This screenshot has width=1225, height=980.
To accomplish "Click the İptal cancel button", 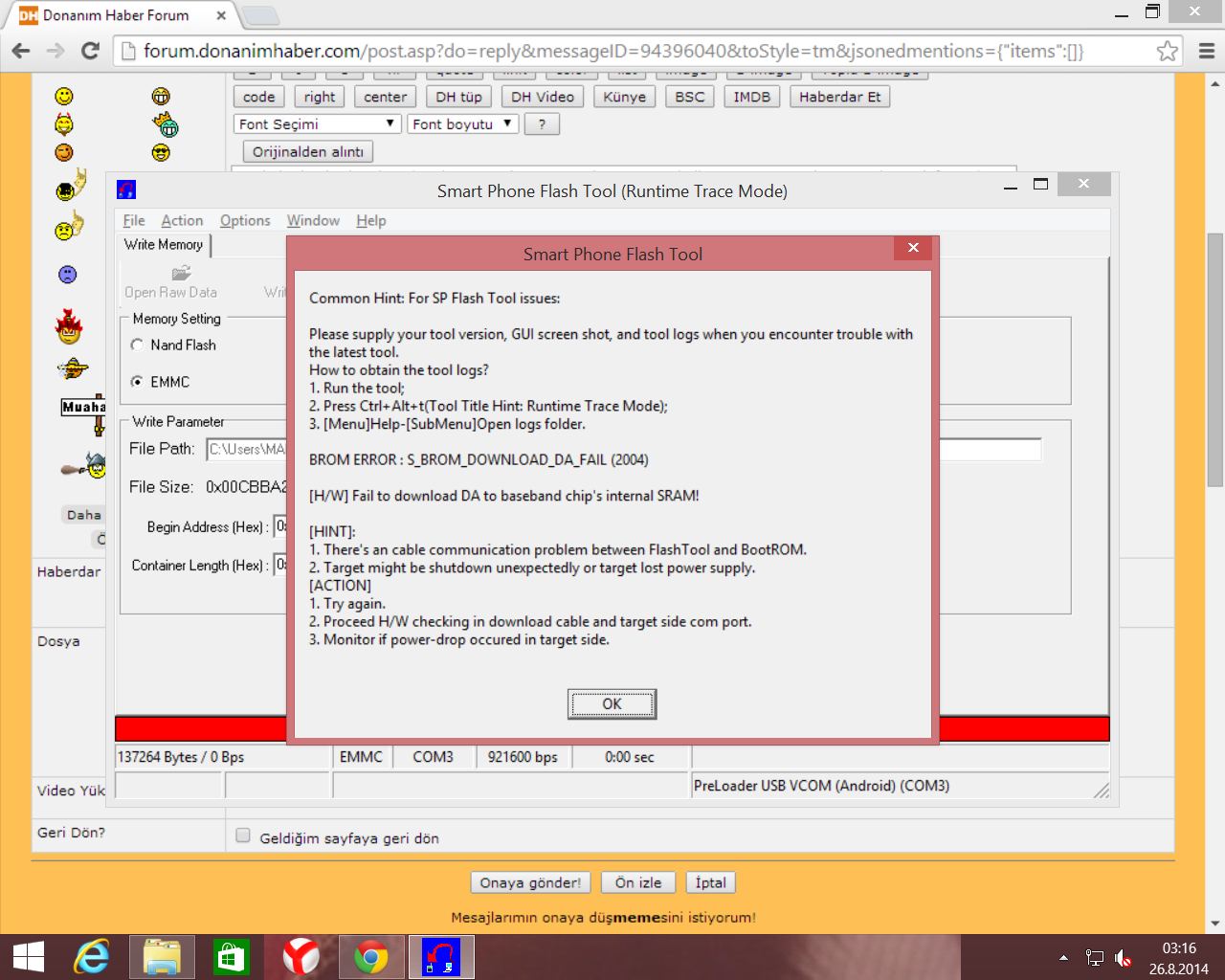I will 711,882.
